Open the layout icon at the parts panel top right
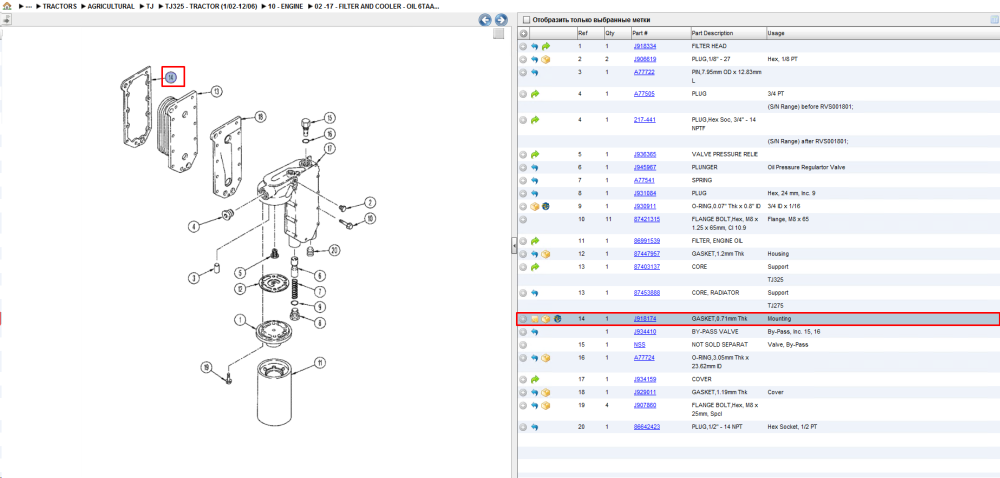This screenshot has width=1000, height=478. (x=994, y=20)
